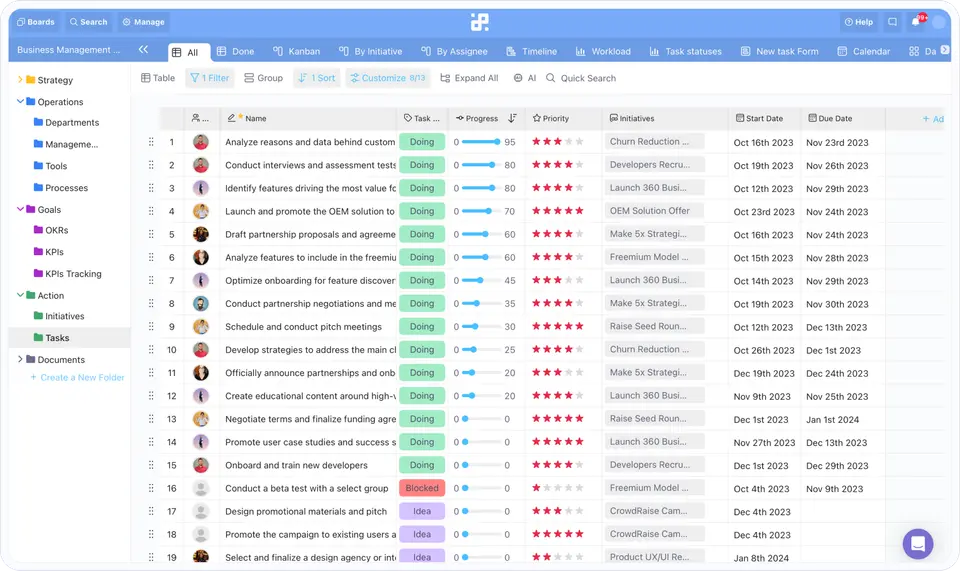Click 'Schedule and conduct pitch meetings' task name
Image resolution: width=960 pixels, height=571 pixels.
[303, 327]
